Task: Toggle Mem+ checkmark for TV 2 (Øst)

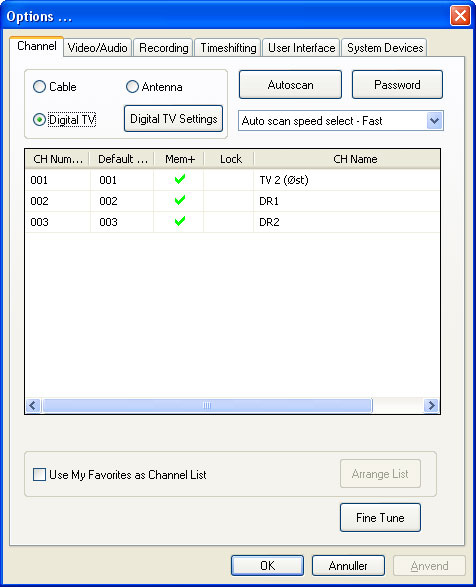Action: tap(180, 179)
